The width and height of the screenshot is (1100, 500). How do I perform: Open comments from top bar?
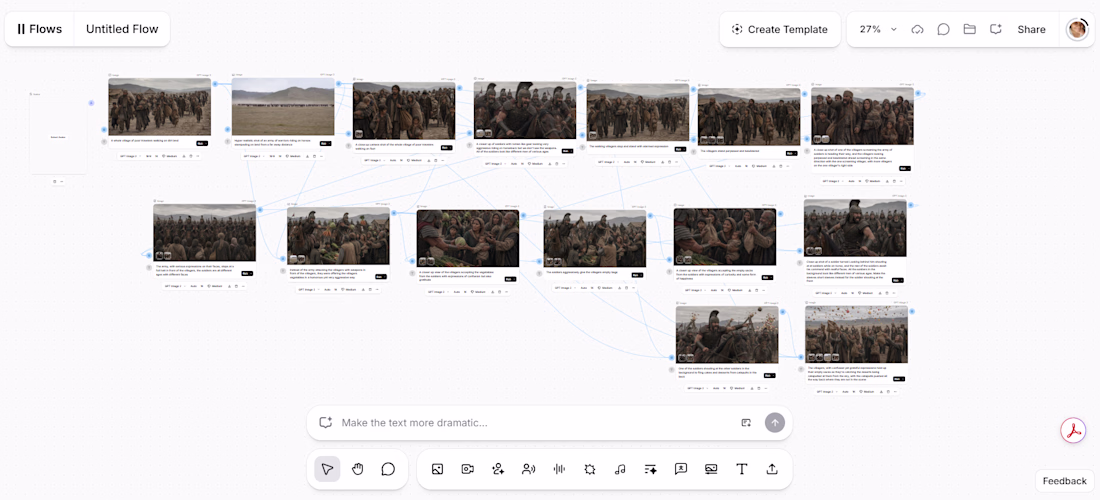coord(944,29)
